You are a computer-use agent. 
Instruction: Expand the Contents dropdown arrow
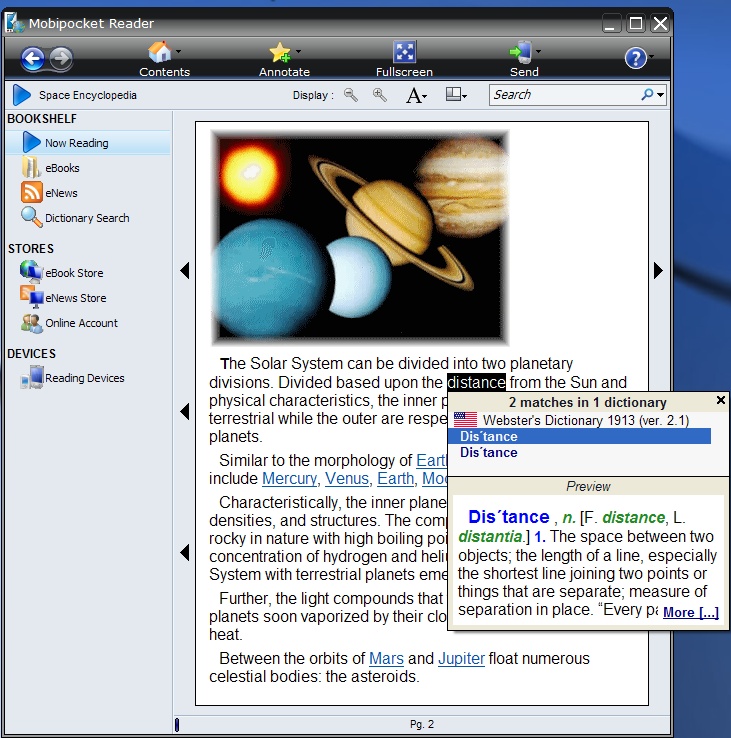178,51
